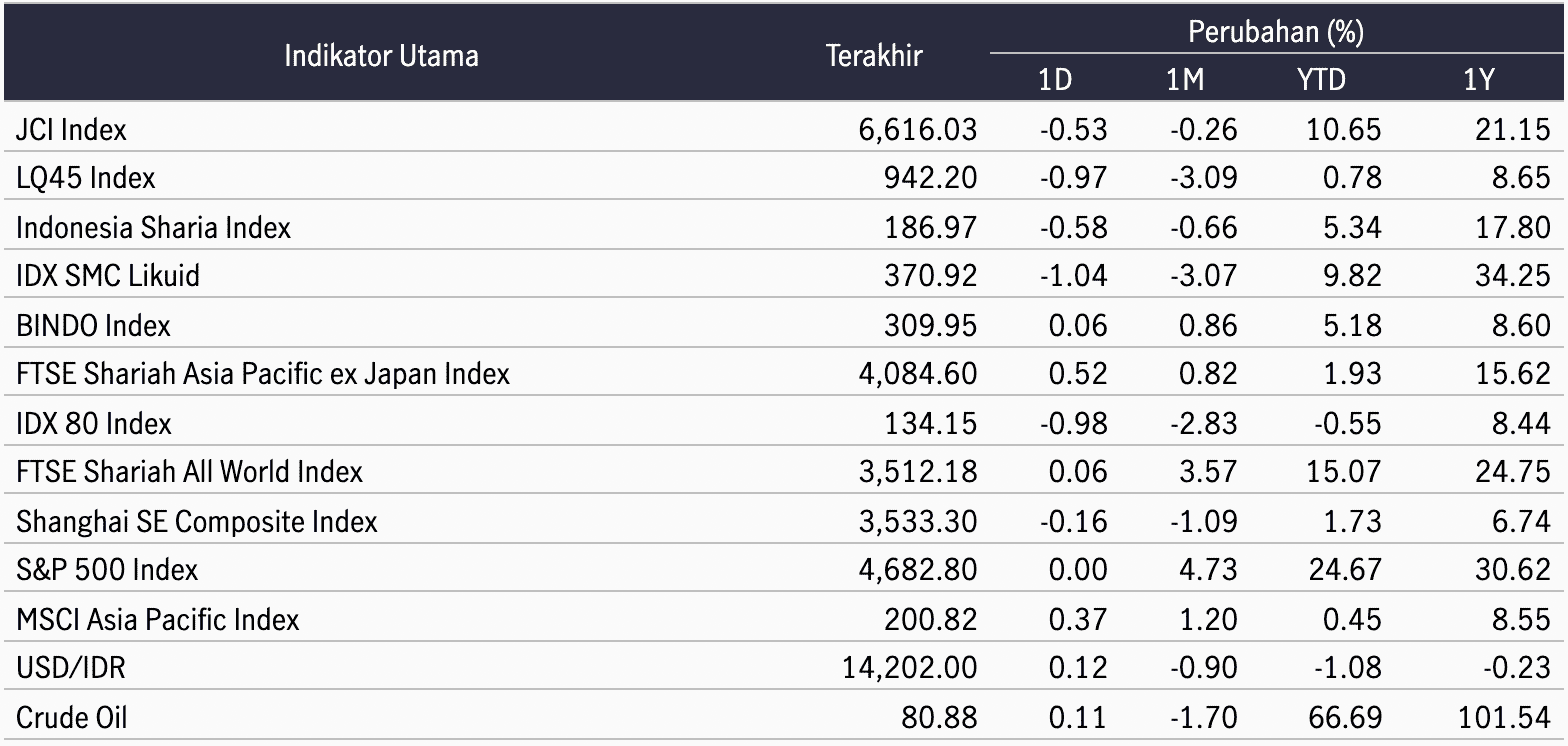Click the FTSE Shariah All World Index
The height and width of the screenshot is (746, 1568).
[x=189, y=471]
